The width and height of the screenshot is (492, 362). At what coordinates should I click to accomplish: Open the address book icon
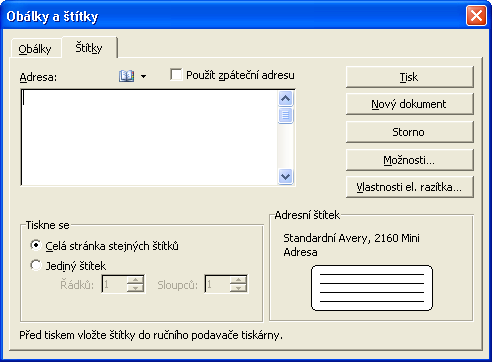(x=126, y=76)
